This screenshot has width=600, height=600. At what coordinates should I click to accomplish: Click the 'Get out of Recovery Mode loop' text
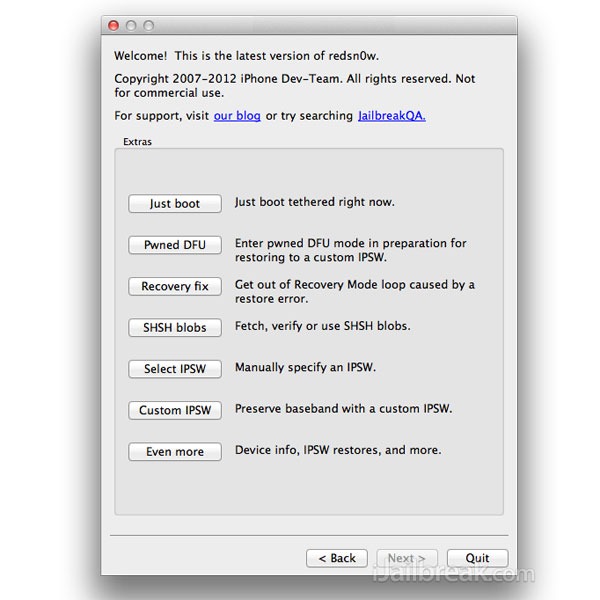(x=355, y=291)
